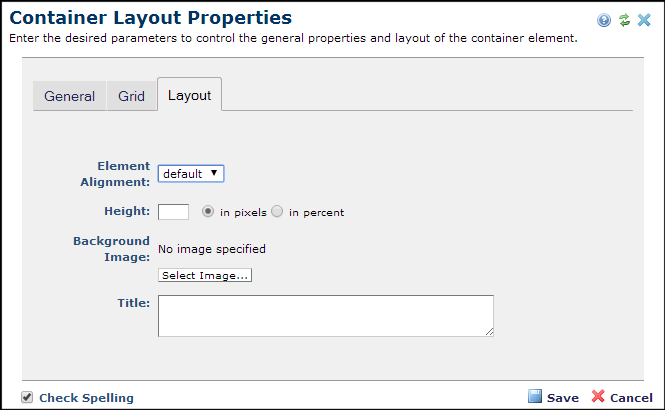
Task: Click the Cancel text link
Action: (631, 398)
